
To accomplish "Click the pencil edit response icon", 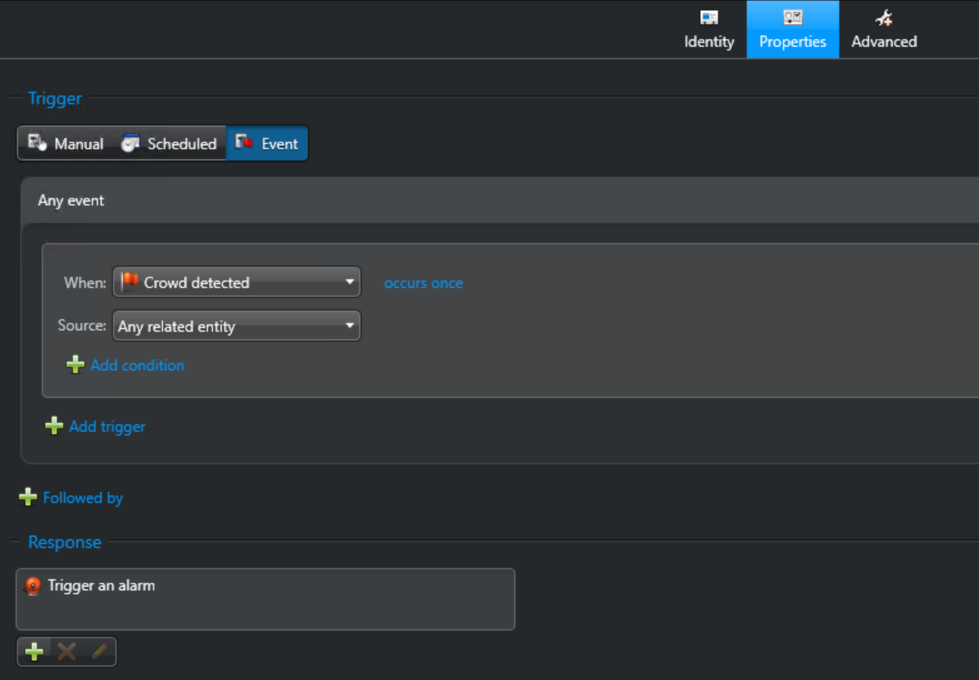I will pyautogui.click(x=99, y=652).
